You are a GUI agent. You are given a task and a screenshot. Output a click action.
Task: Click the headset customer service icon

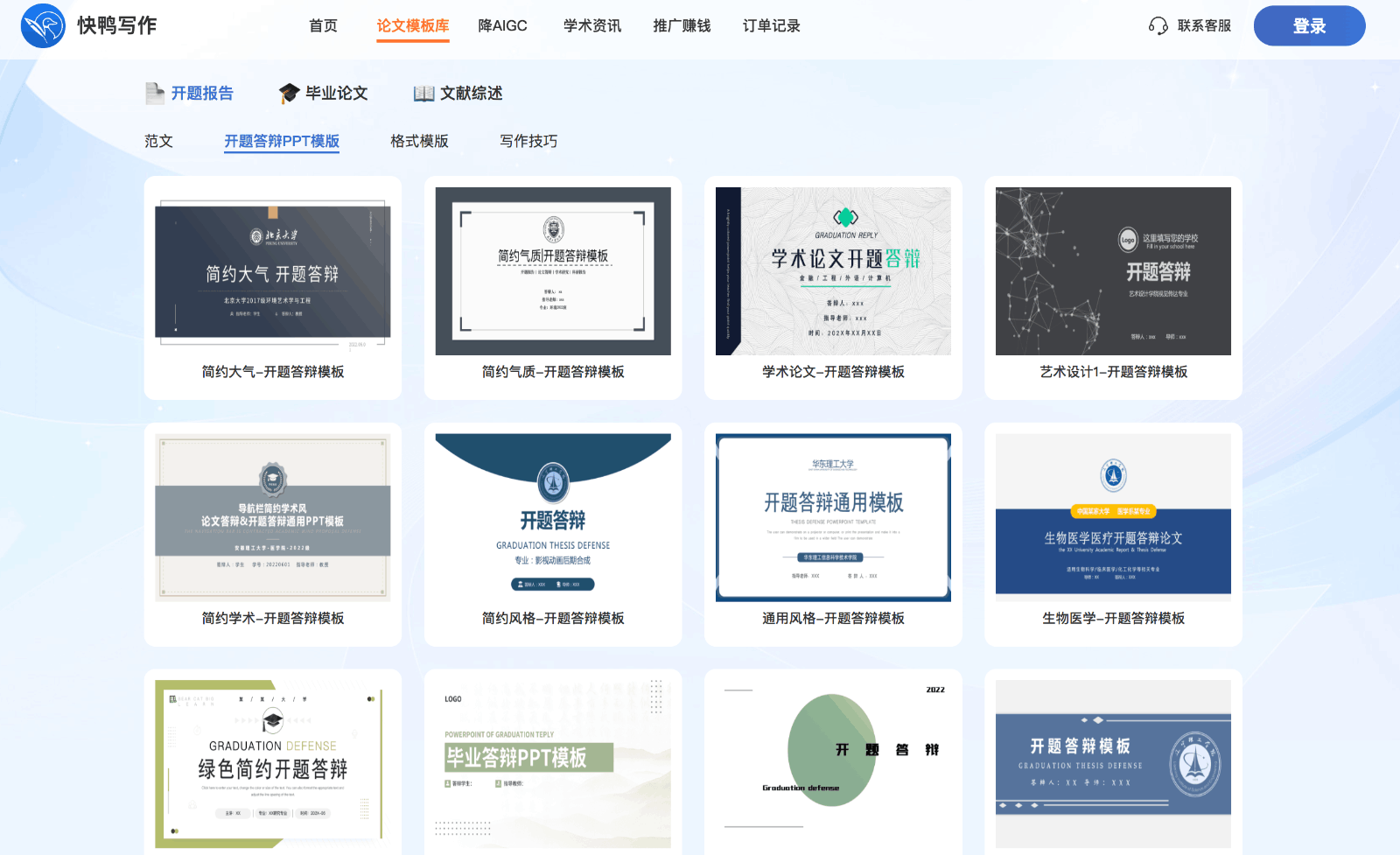click(x=1158, y=25)
